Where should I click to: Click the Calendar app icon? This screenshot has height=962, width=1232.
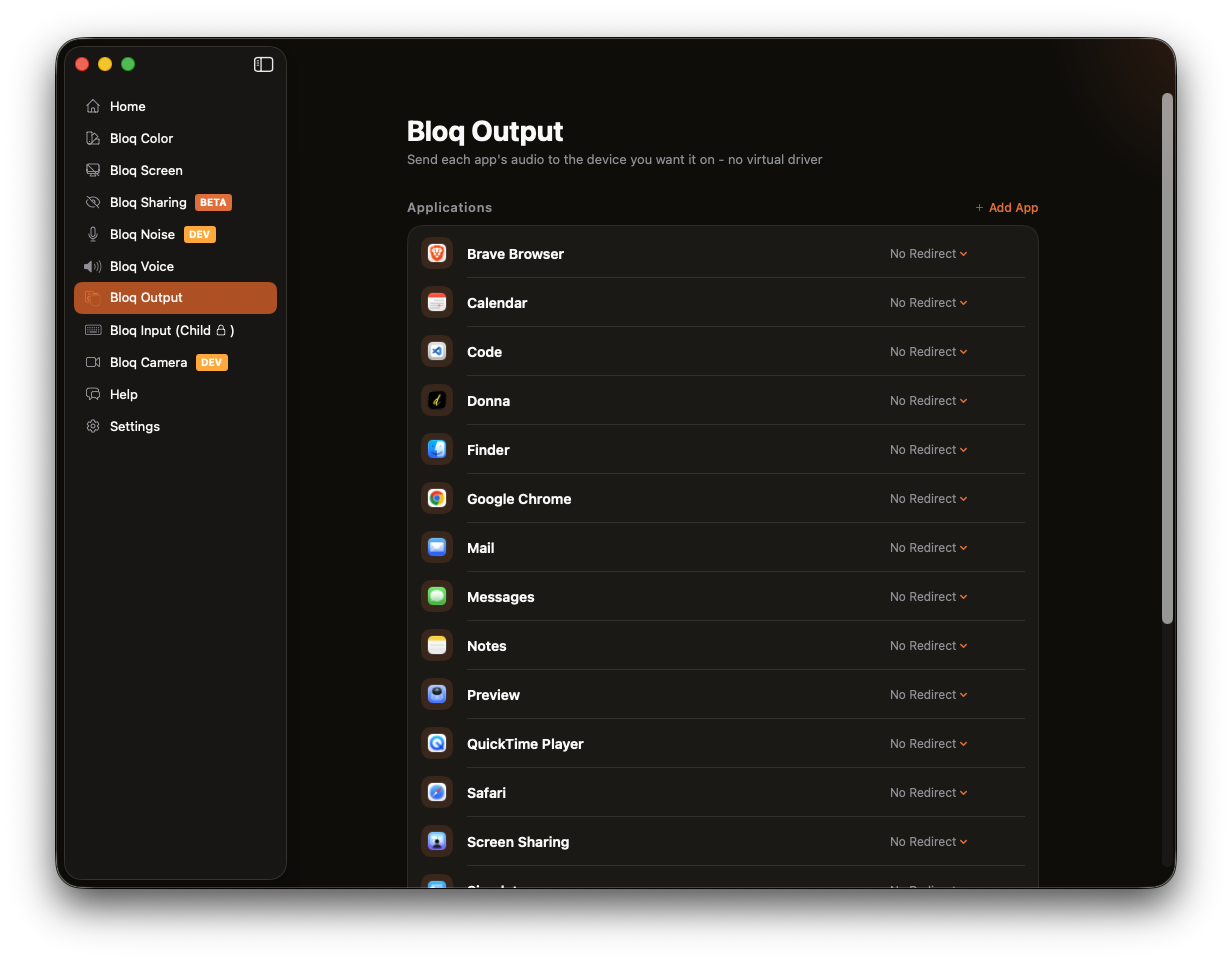(437, 303)
